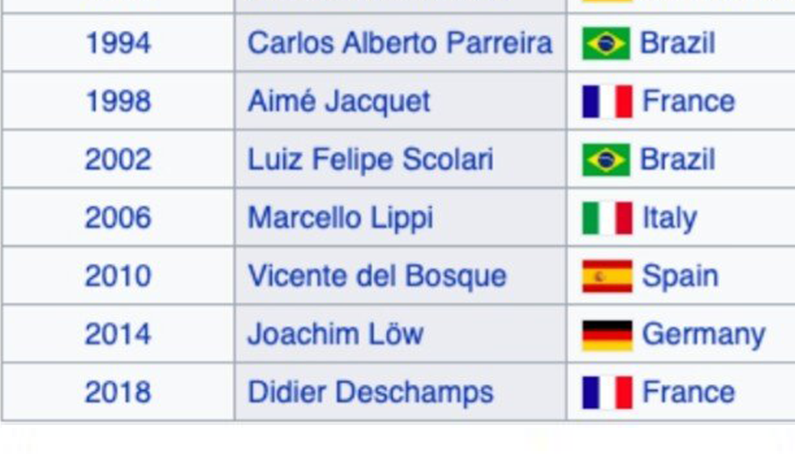Image resolution: width=795 pixels, height=454 pixels.
Task: Open the Aimé Jacquet link
Action: (339, 101)
